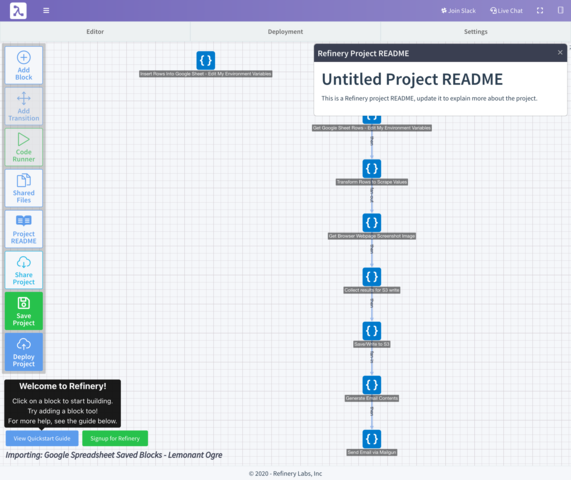Select the Transform Rows to Scrape Values block
Viewport: 571px width, 480px height.
click(x=372, y=169)
